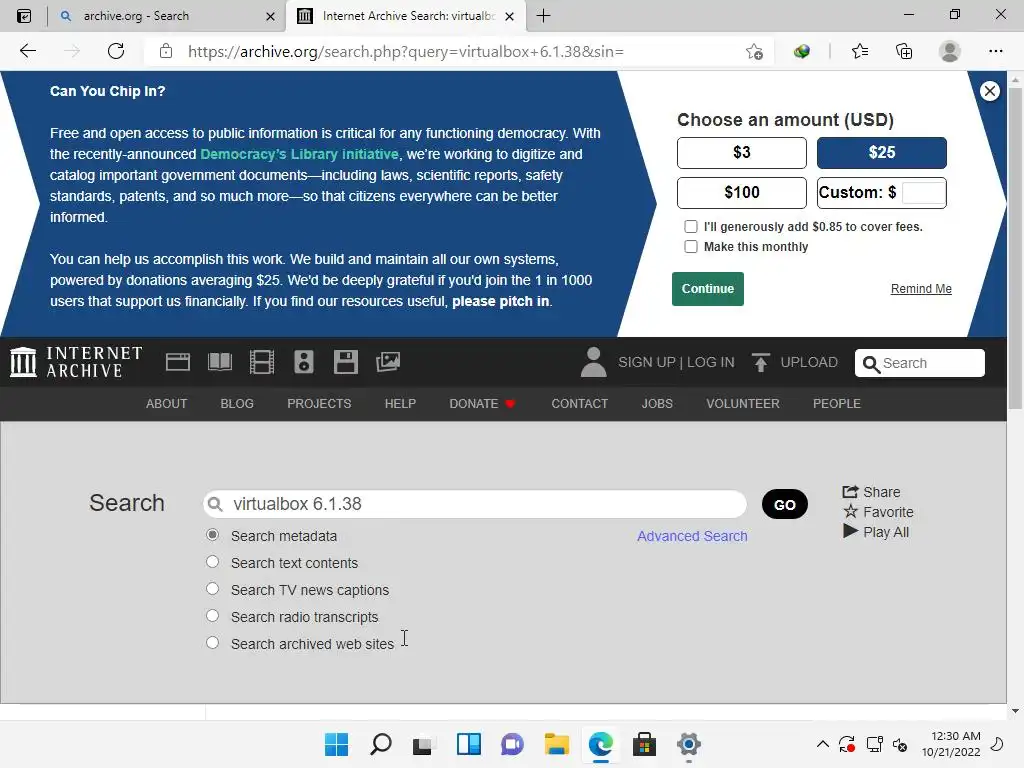The width and height of the screenshot is (1024, 768).
Task: Open the browser profile avatar
Action: [949, 51]
